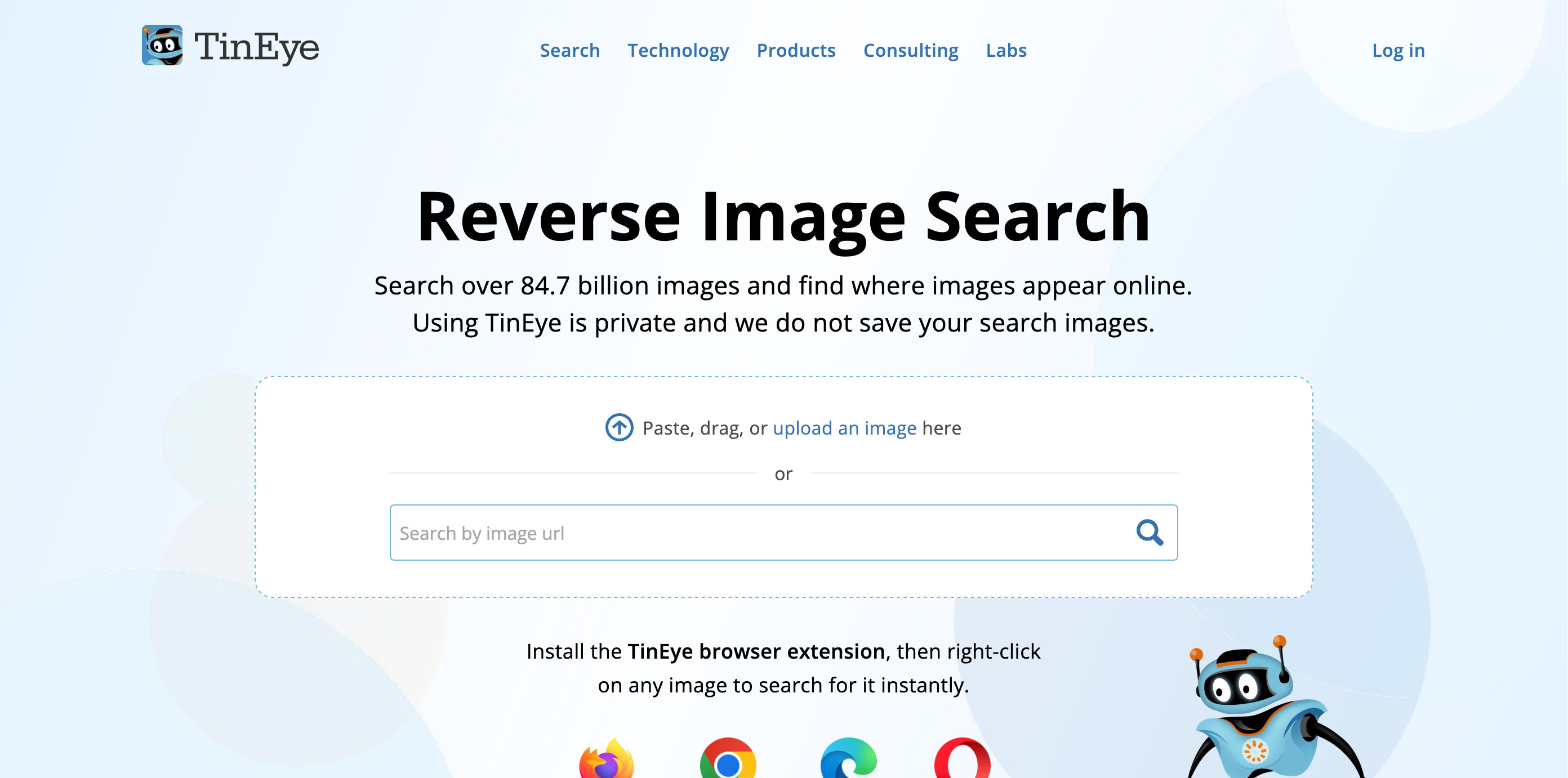Click the magnifying glass search button
Image resolution: width=1568 pixels, height=778 pixels.
point(1150,533)
